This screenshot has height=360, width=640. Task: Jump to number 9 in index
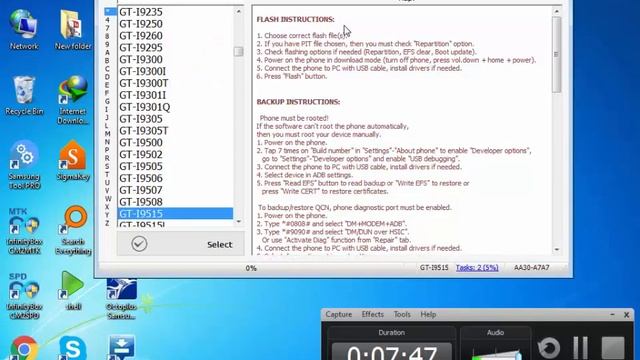107,44
